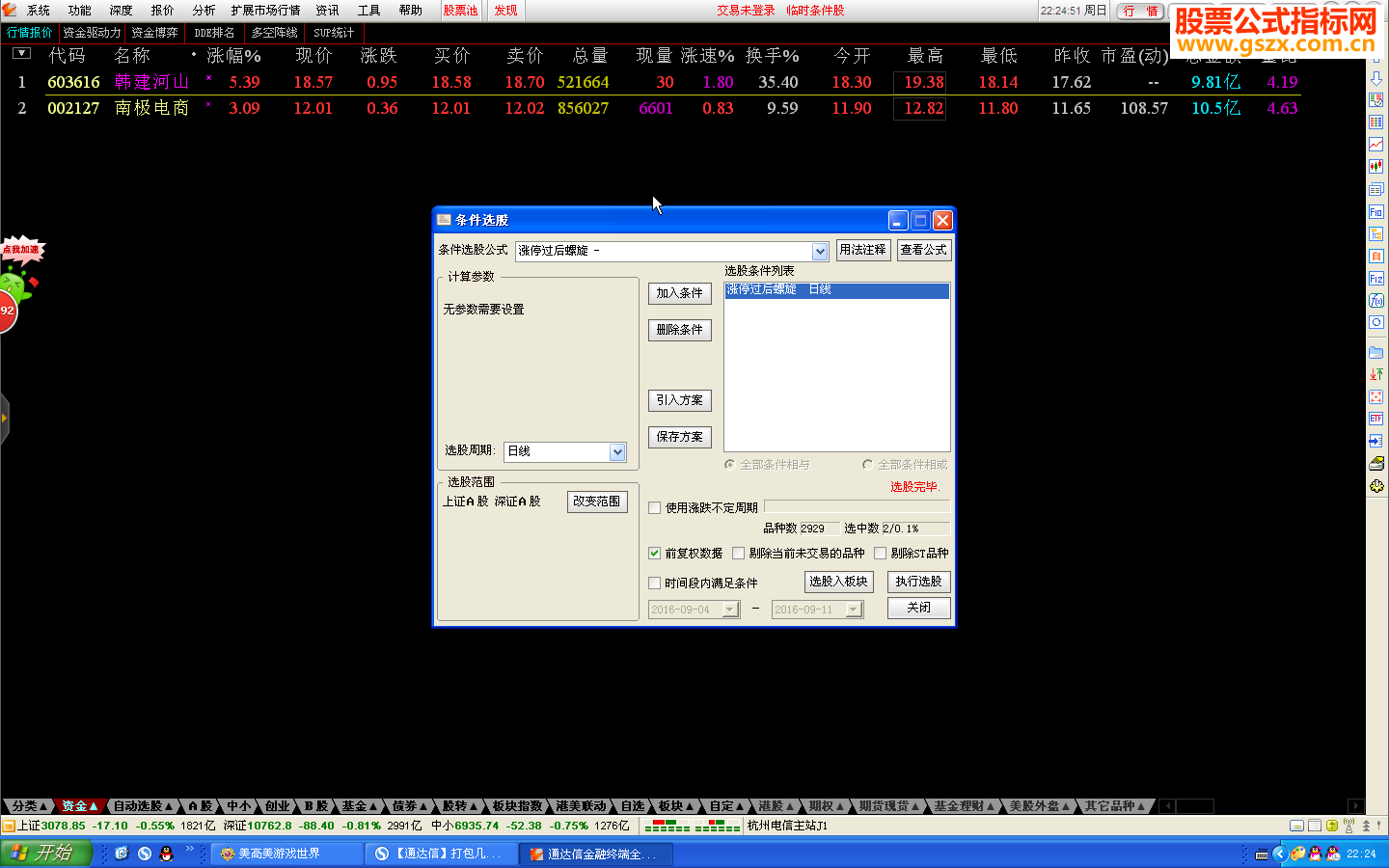
Task: Expand the 分类 bottom tab menu
Action: (x=29, y=806)
